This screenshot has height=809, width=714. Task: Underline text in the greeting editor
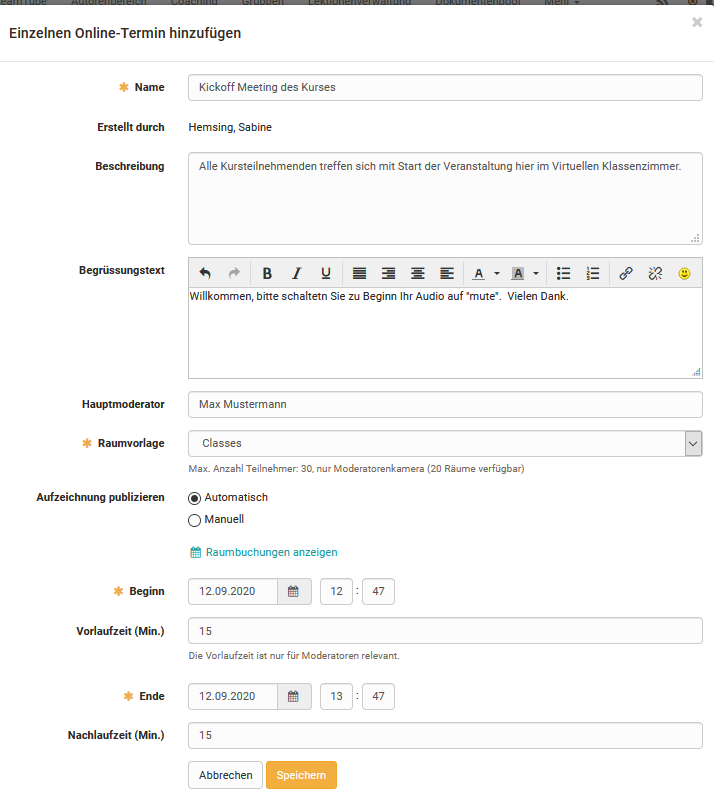(x=326, y=273)
